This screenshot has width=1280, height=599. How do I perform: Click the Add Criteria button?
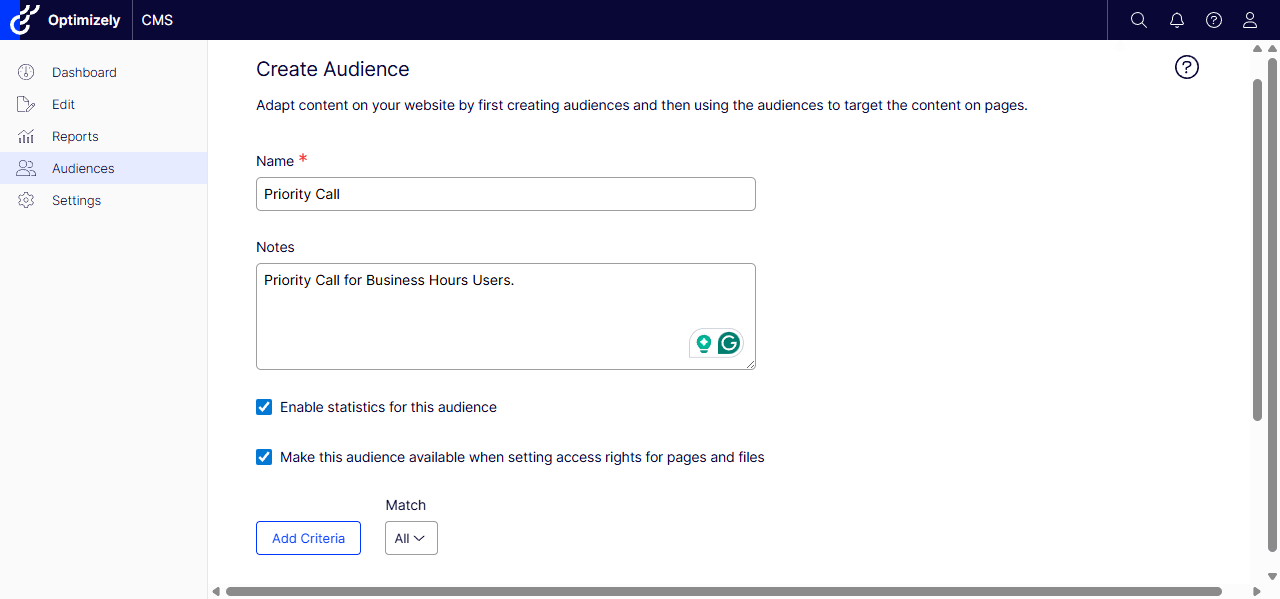pos(308,538)
